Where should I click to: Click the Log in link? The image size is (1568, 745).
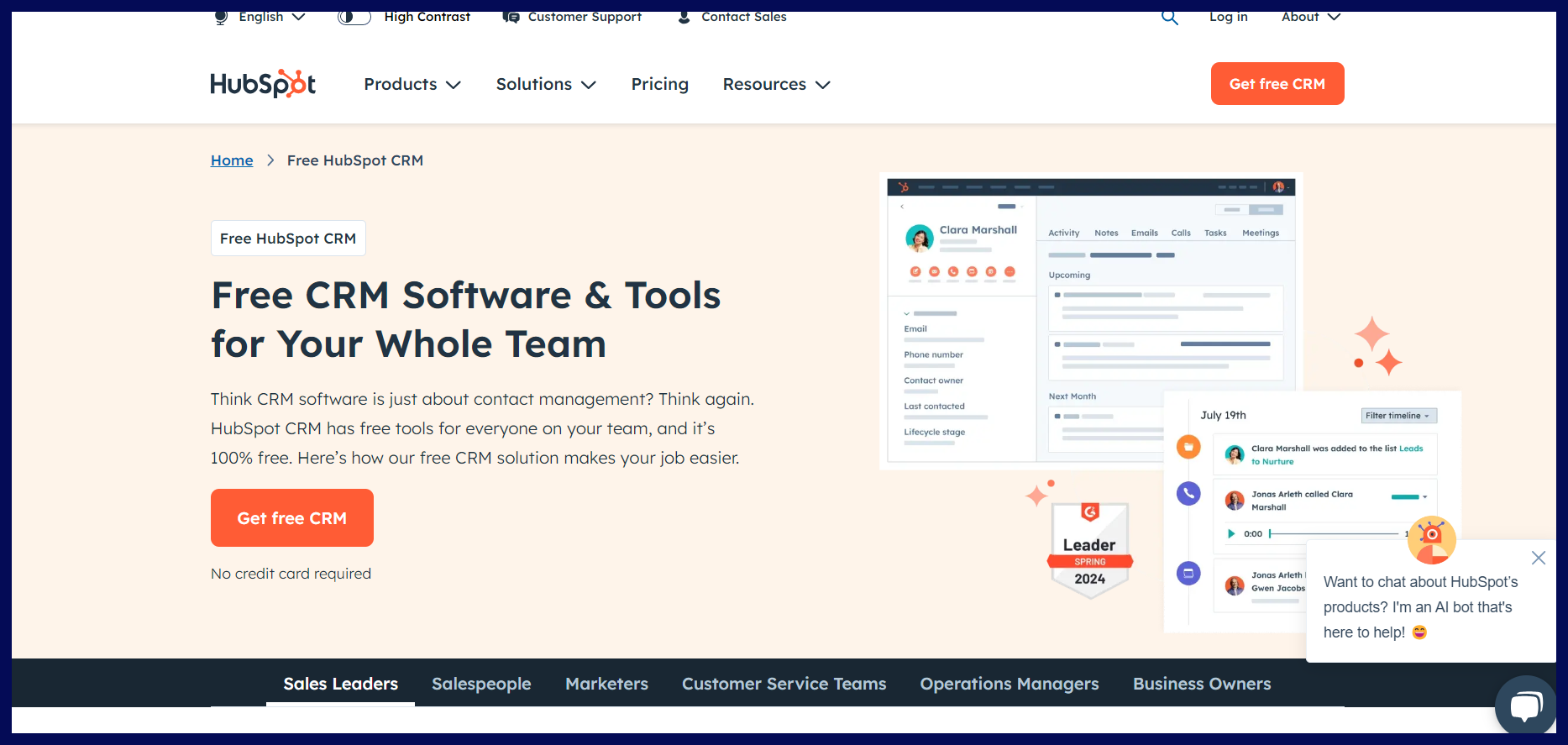tap(1228, 18)
